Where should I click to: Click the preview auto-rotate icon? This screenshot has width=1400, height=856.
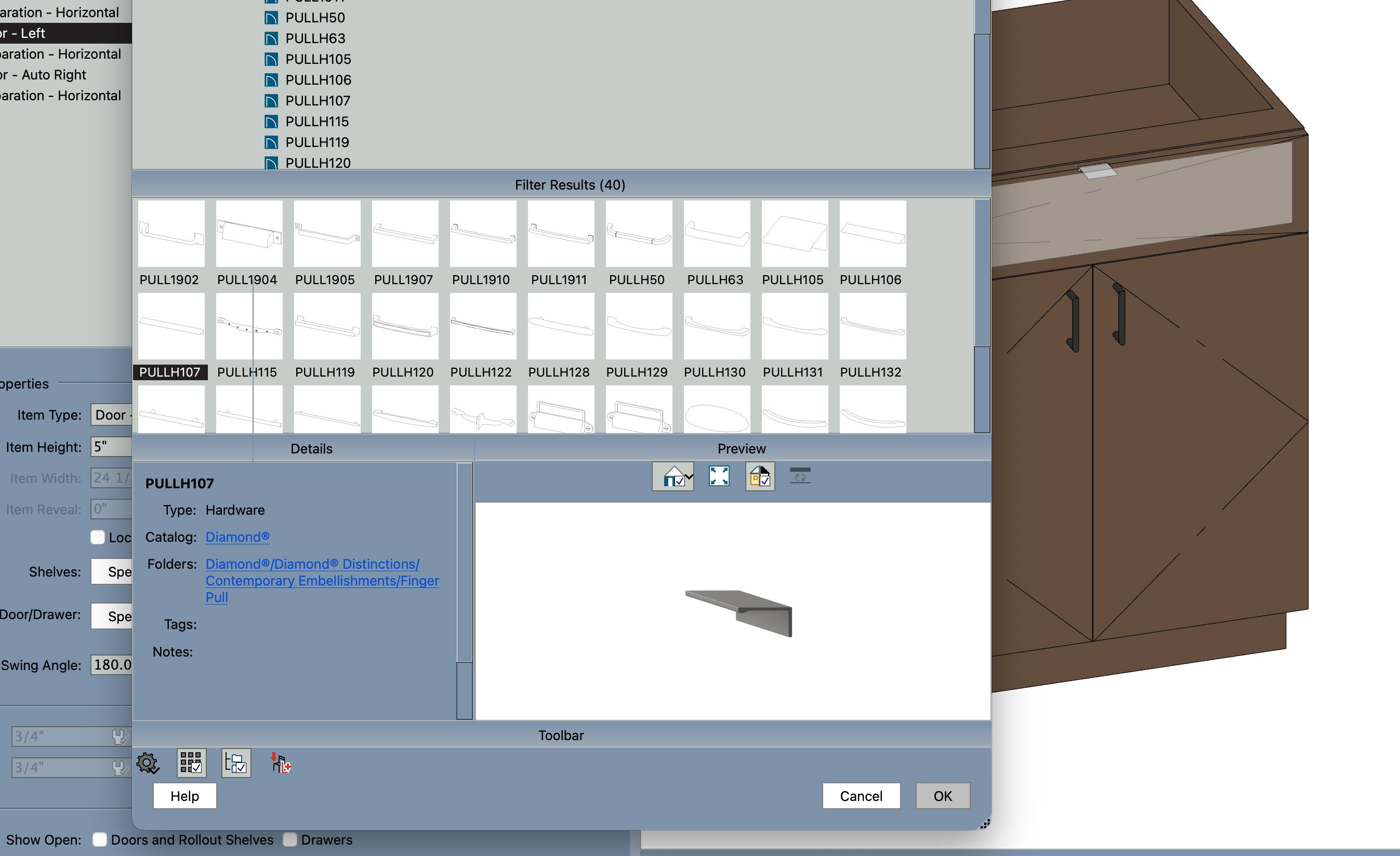click(800, 476)
